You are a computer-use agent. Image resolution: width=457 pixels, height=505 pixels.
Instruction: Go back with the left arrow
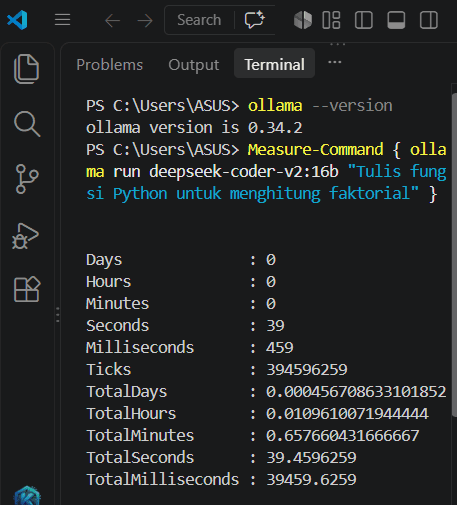(112, 21)
